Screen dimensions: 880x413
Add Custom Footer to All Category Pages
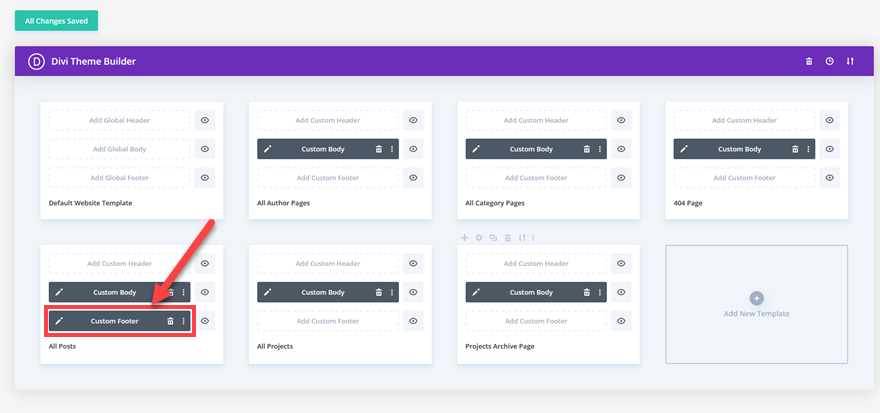[x=536, y=178]
